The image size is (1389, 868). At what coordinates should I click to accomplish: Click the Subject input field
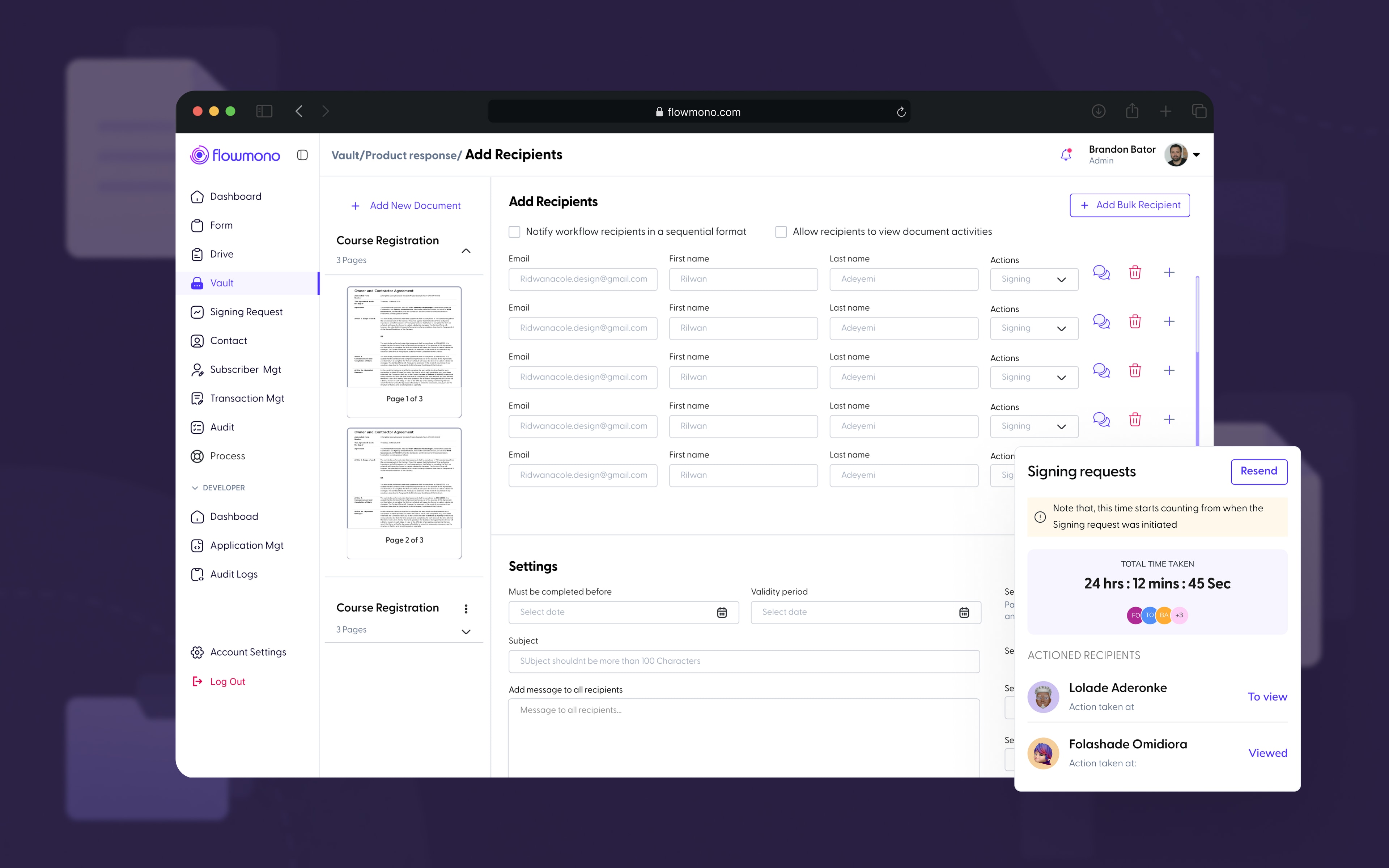click(744, 661)
